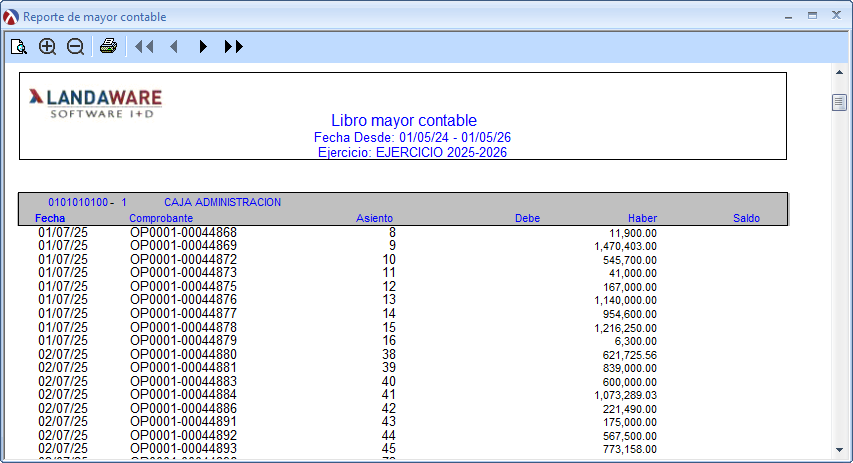The width and height of the screenshot is (853, 463).
Task: Select comprobante OP0001-00044877
Action: 183,313
